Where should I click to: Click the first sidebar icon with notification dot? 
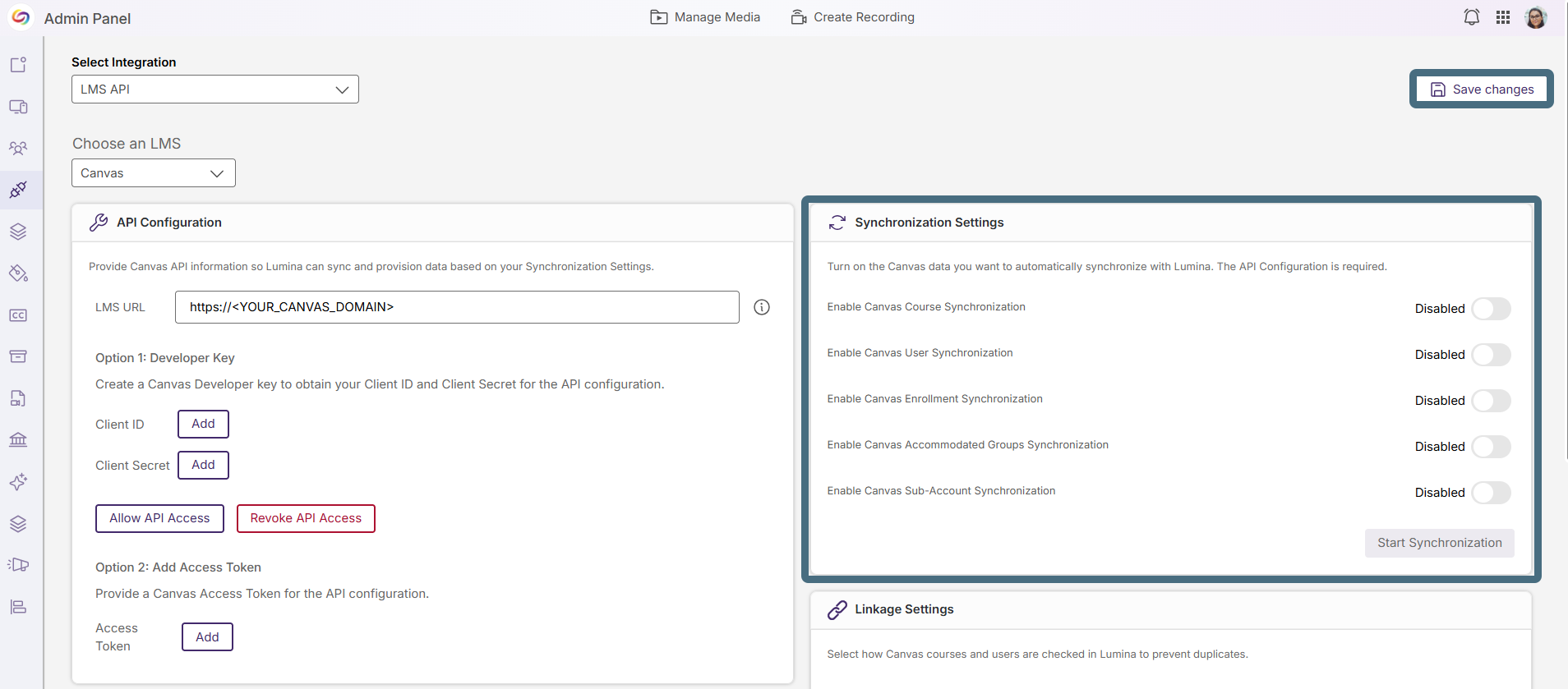click(18, 65)
